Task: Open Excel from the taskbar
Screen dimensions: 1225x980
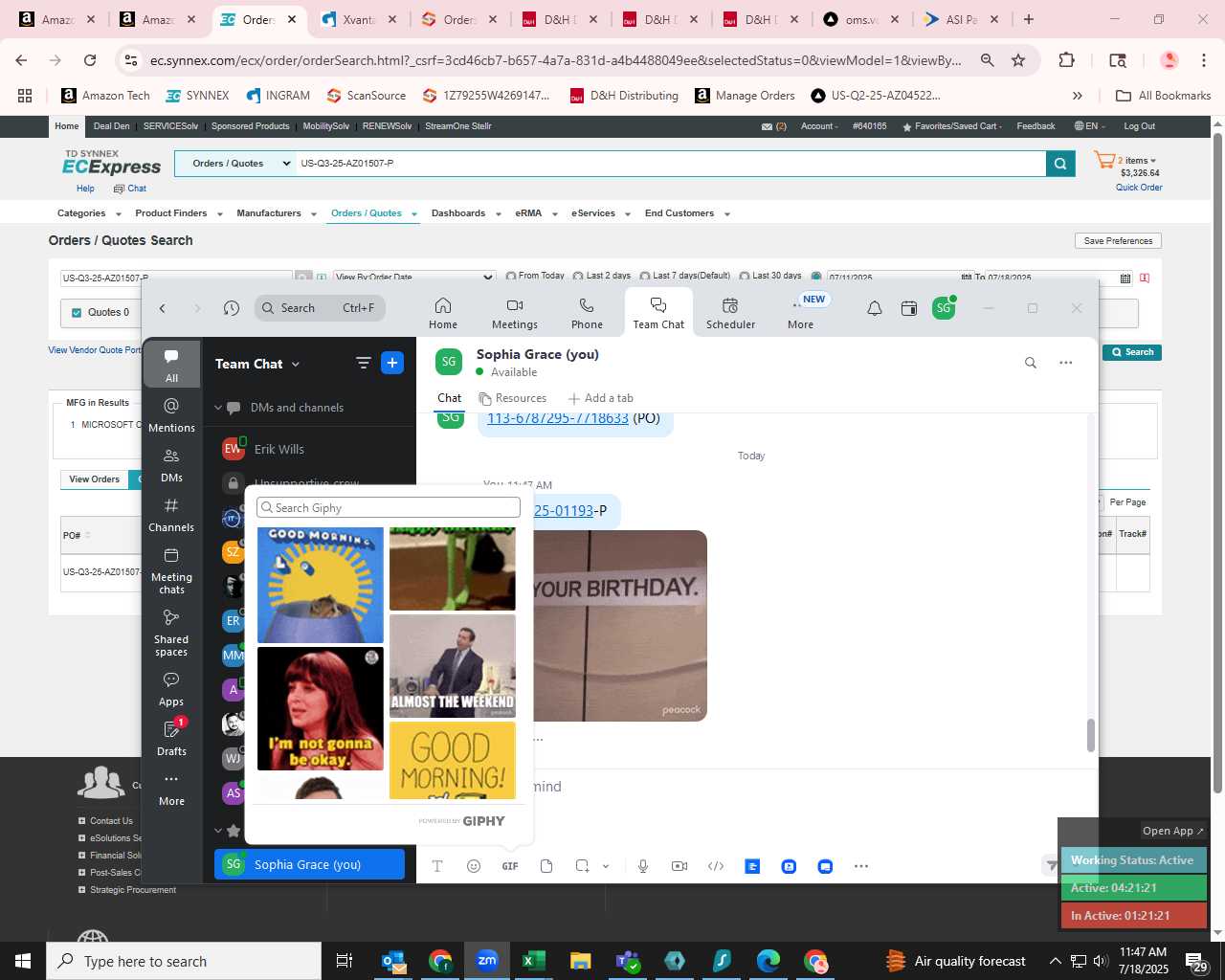Action: pos(533,961)
